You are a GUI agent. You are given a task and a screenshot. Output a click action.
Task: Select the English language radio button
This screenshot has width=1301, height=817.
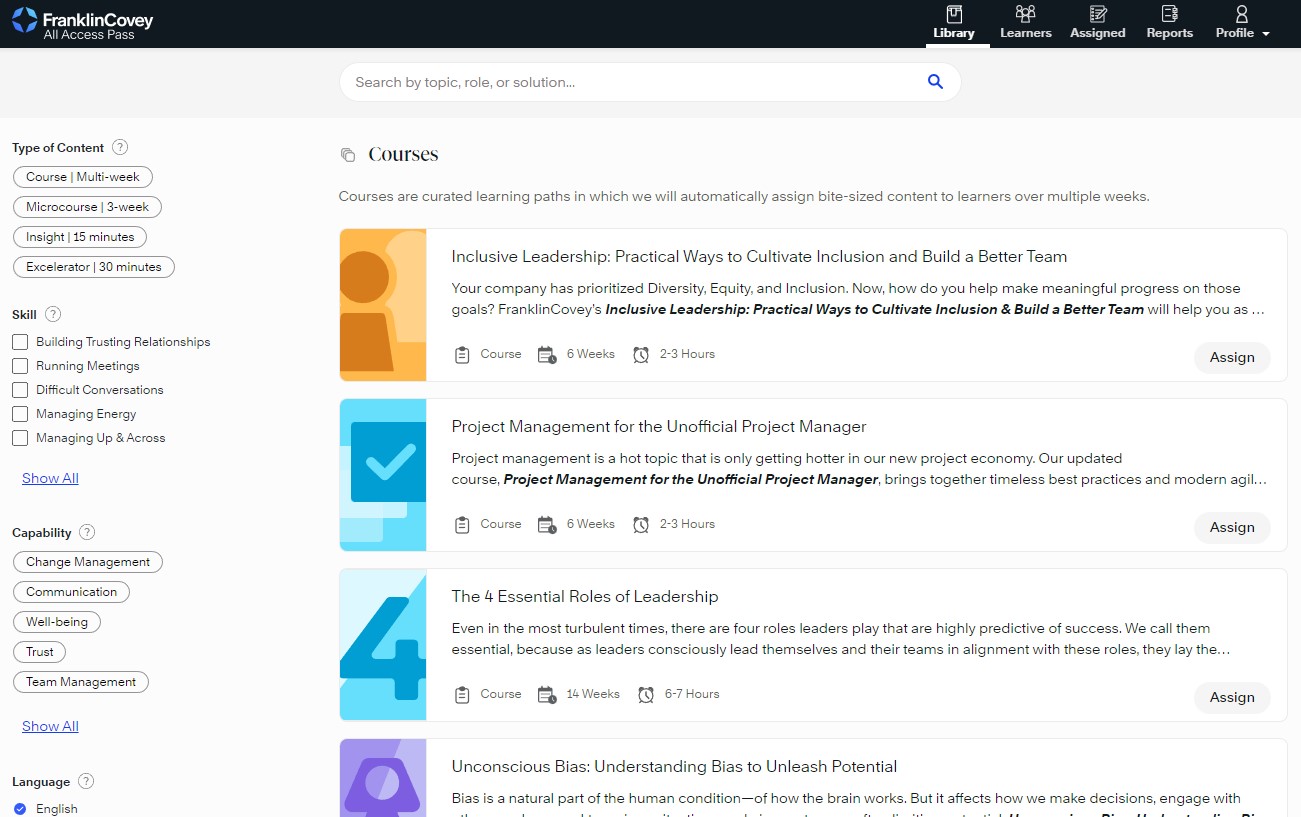pos(20,808)
